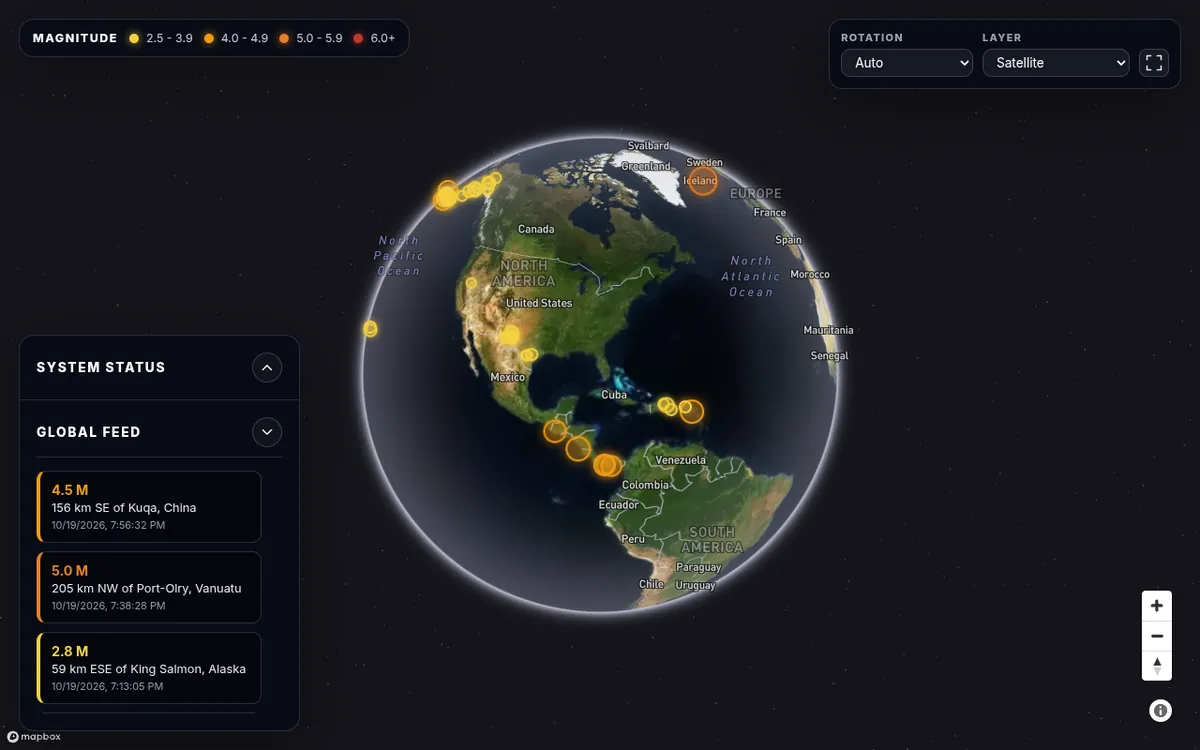Click the Uruguay map label
The height and width of the screenshot is (750, 1200).
(x=695, y=586)
